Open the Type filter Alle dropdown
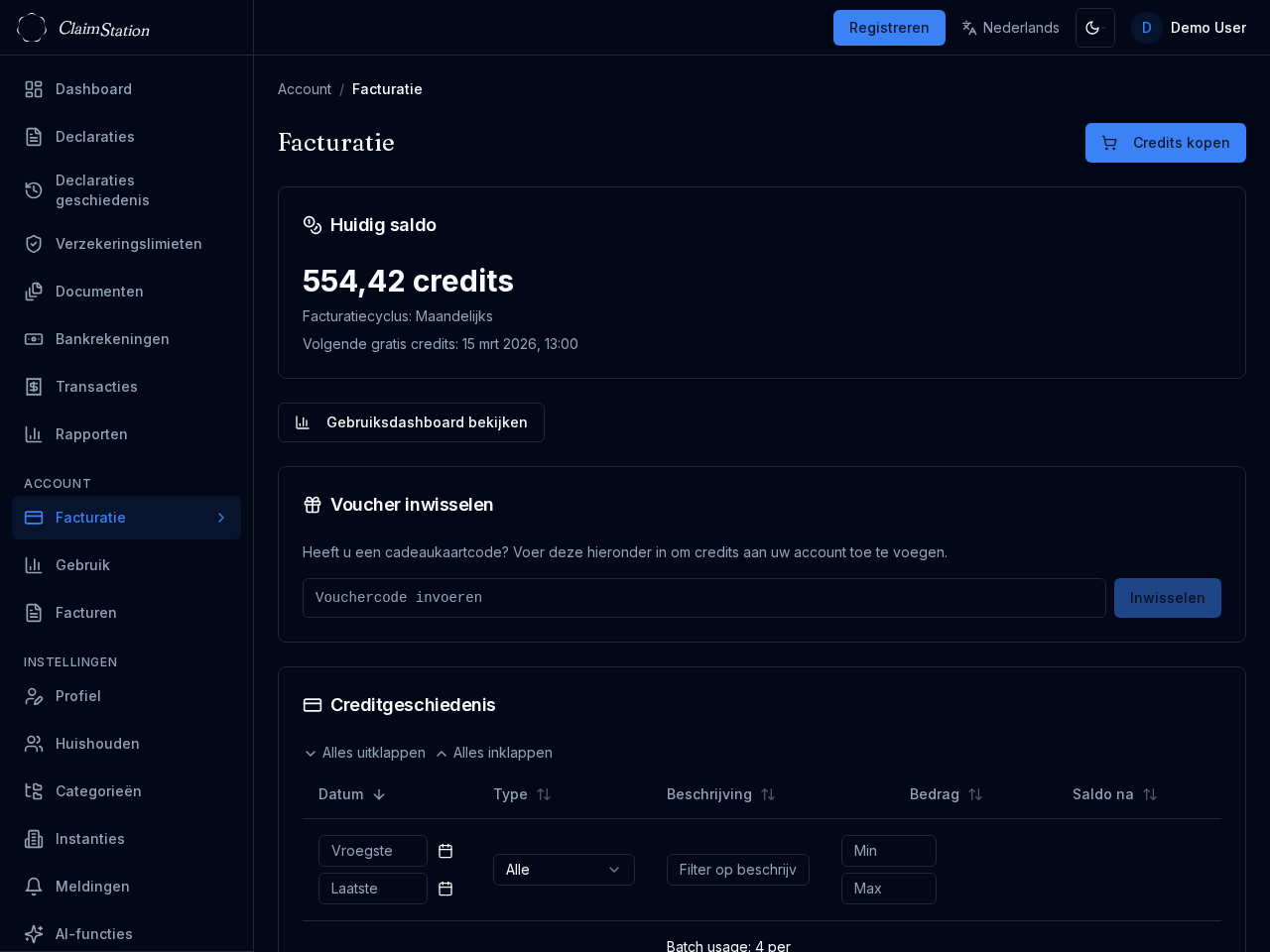 [564, 870]
